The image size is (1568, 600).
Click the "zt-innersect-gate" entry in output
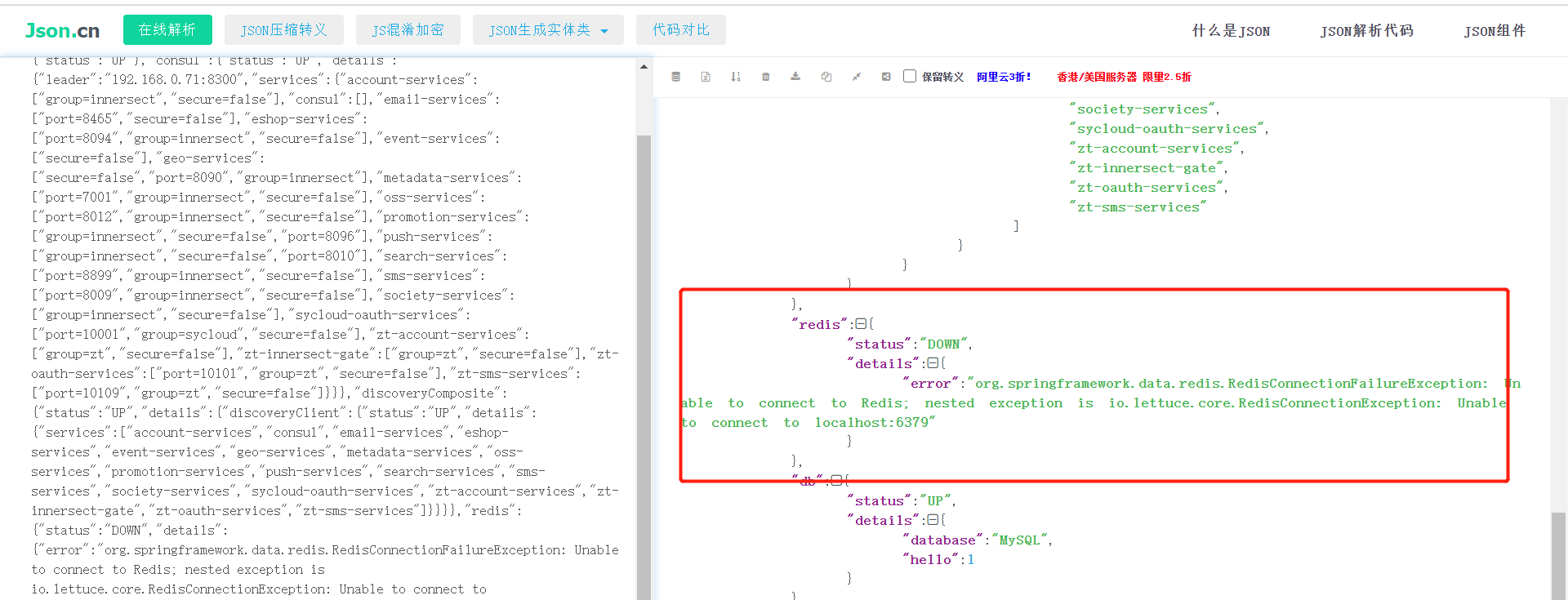pos(1146,168)
